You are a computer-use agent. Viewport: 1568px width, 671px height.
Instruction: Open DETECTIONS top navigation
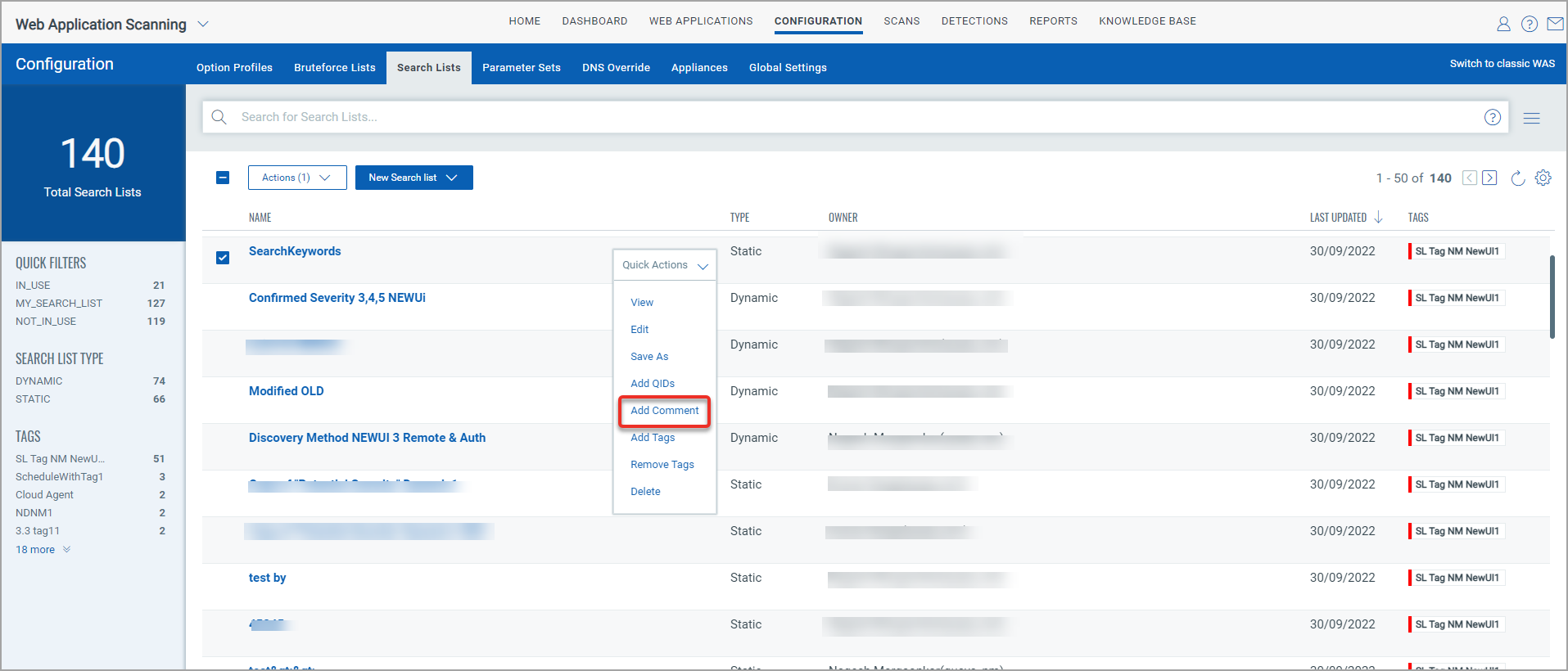(x=974, y=21)
